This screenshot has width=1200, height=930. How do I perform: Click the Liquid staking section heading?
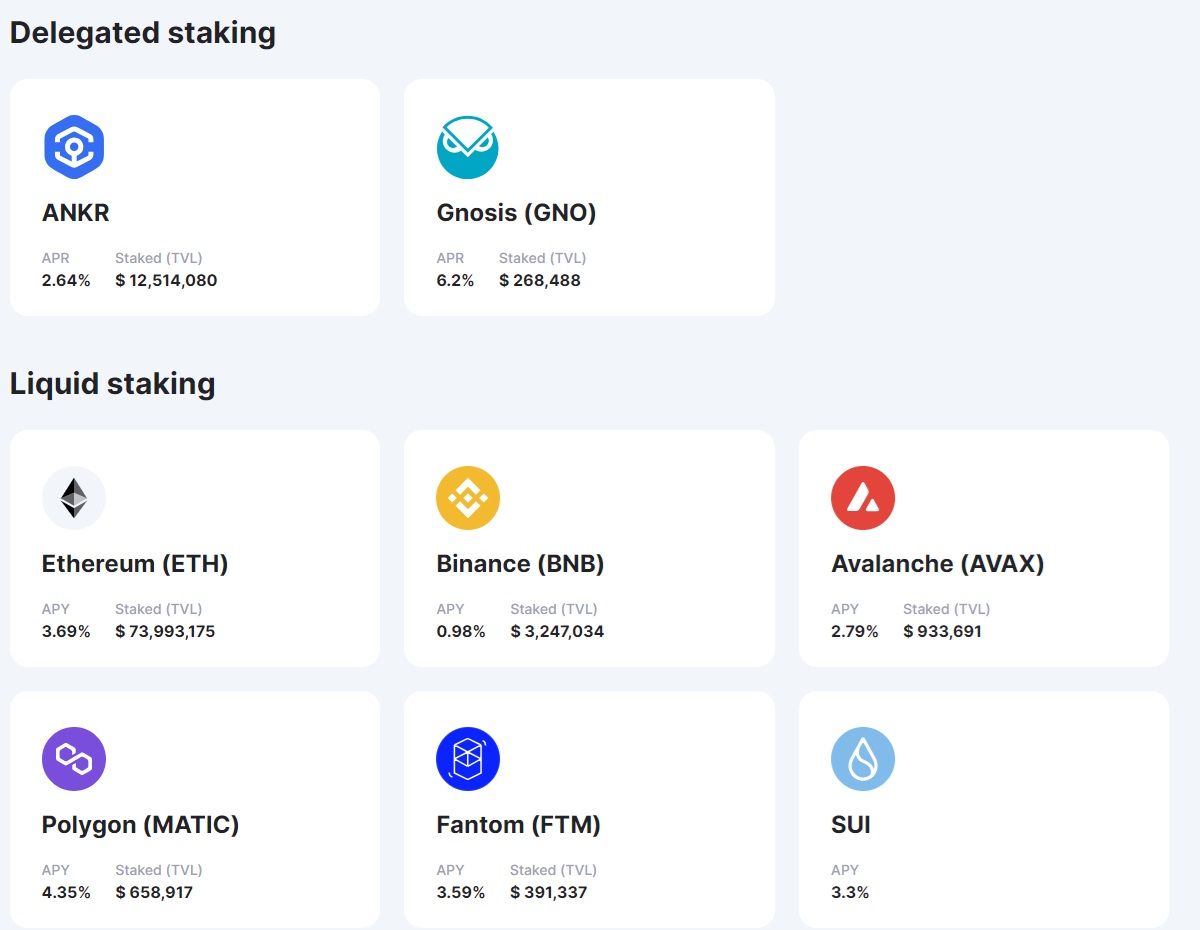click(112, 384)
